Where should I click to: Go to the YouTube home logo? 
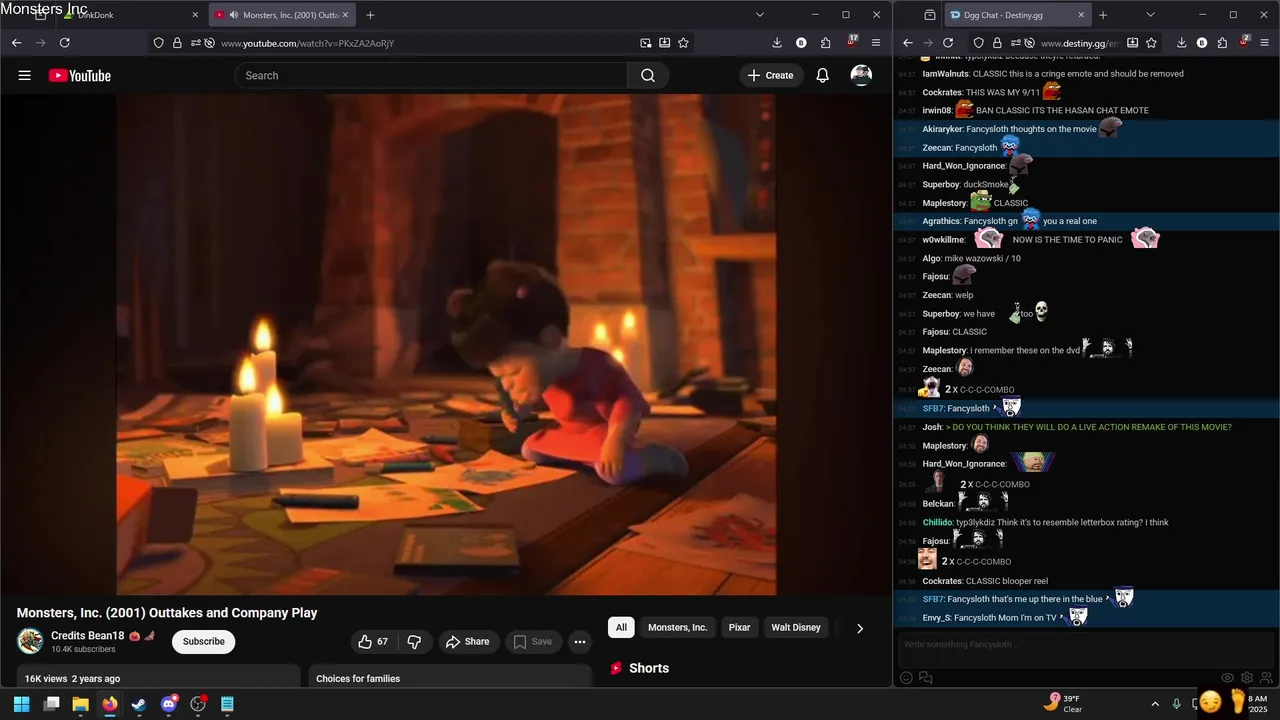pos(79,75)
